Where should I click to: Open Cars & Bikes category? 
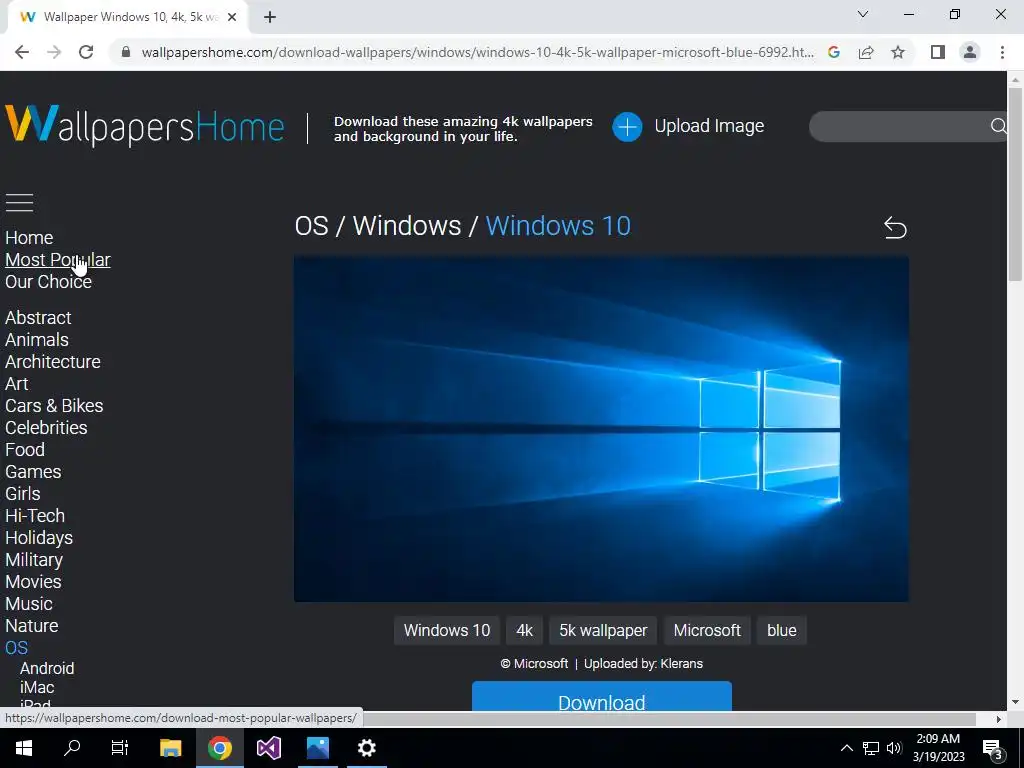pos(54,406)
